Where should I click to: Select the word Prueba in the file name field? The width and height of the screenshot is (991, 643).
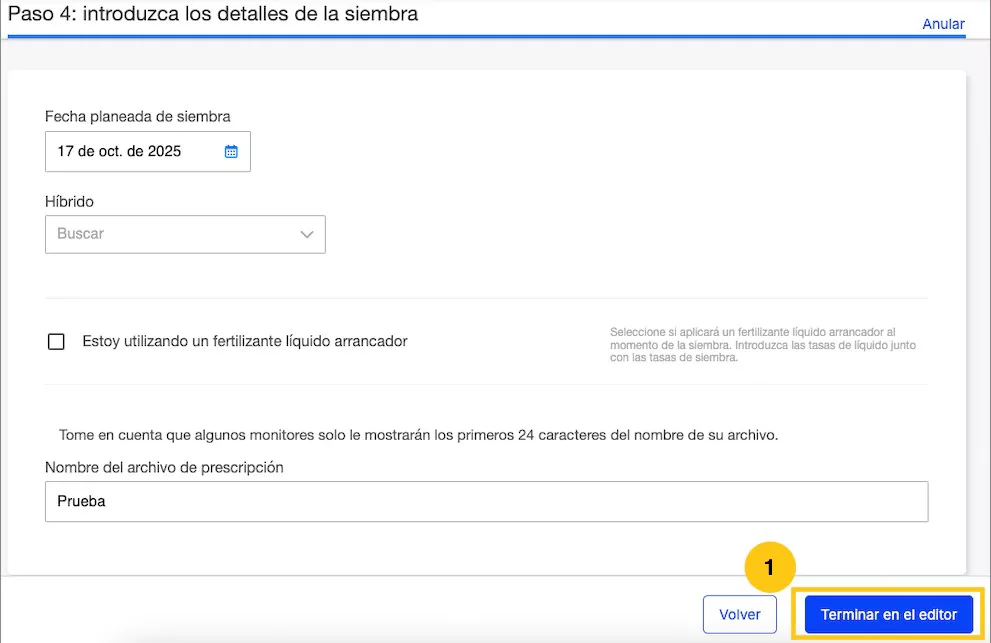click(81, 502)
